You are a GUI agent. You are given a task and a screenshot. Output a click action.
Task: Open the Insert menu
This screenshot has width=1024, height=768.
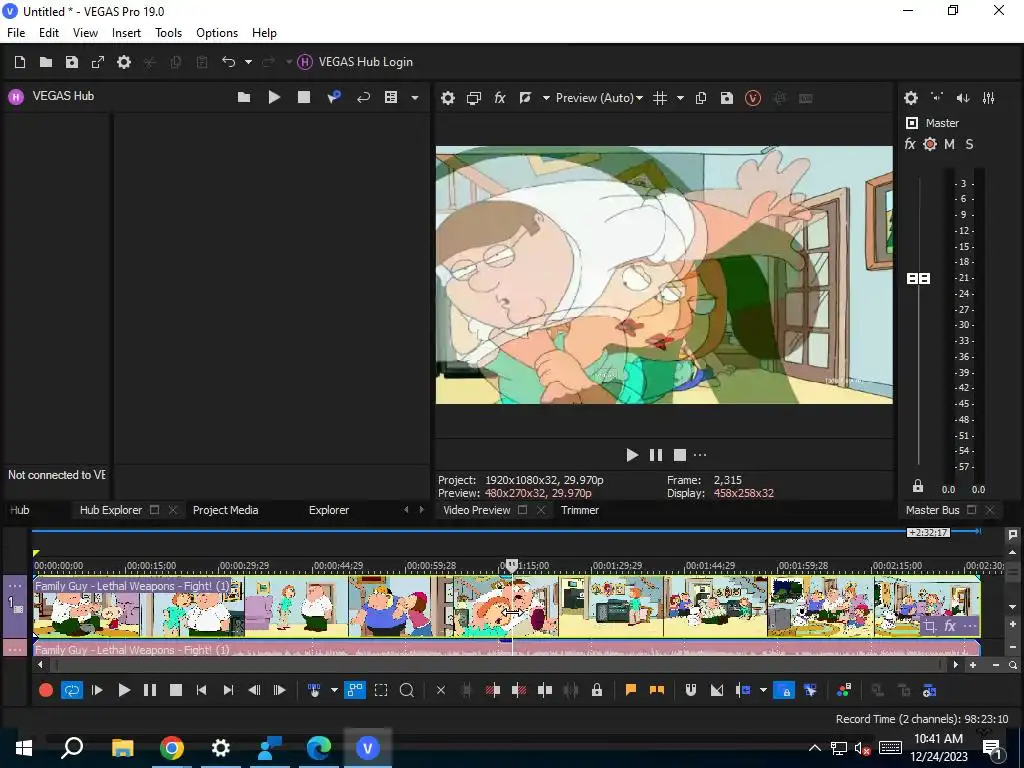pyautogui.click(x=126, y=33)
